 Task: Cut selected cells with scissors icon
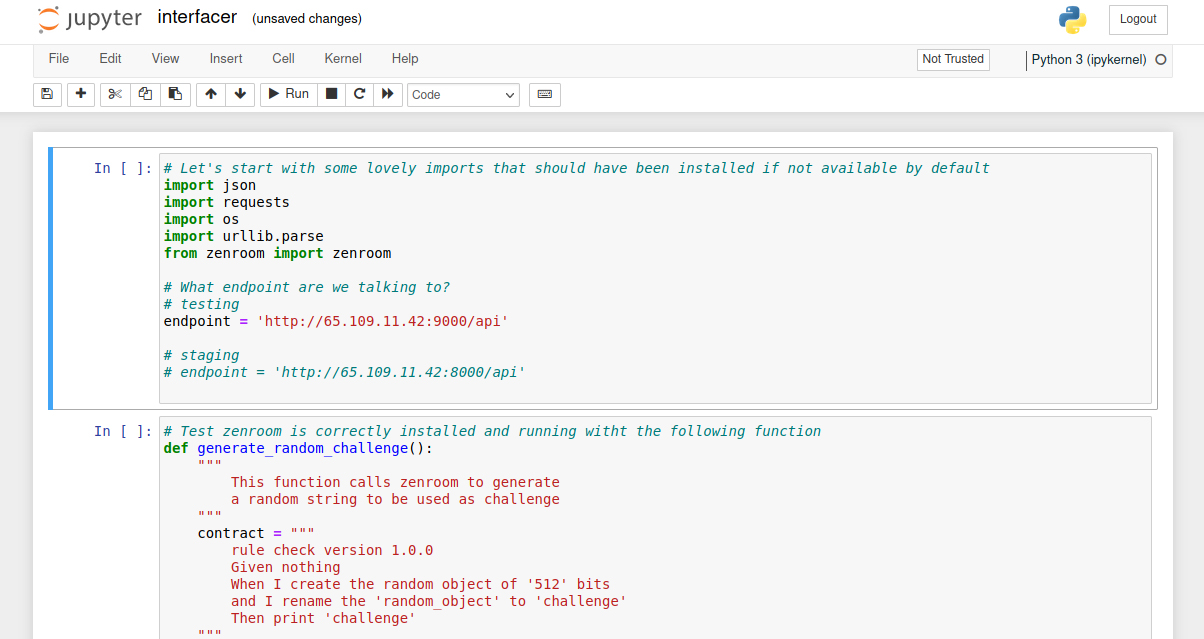(x=115, y=94)
